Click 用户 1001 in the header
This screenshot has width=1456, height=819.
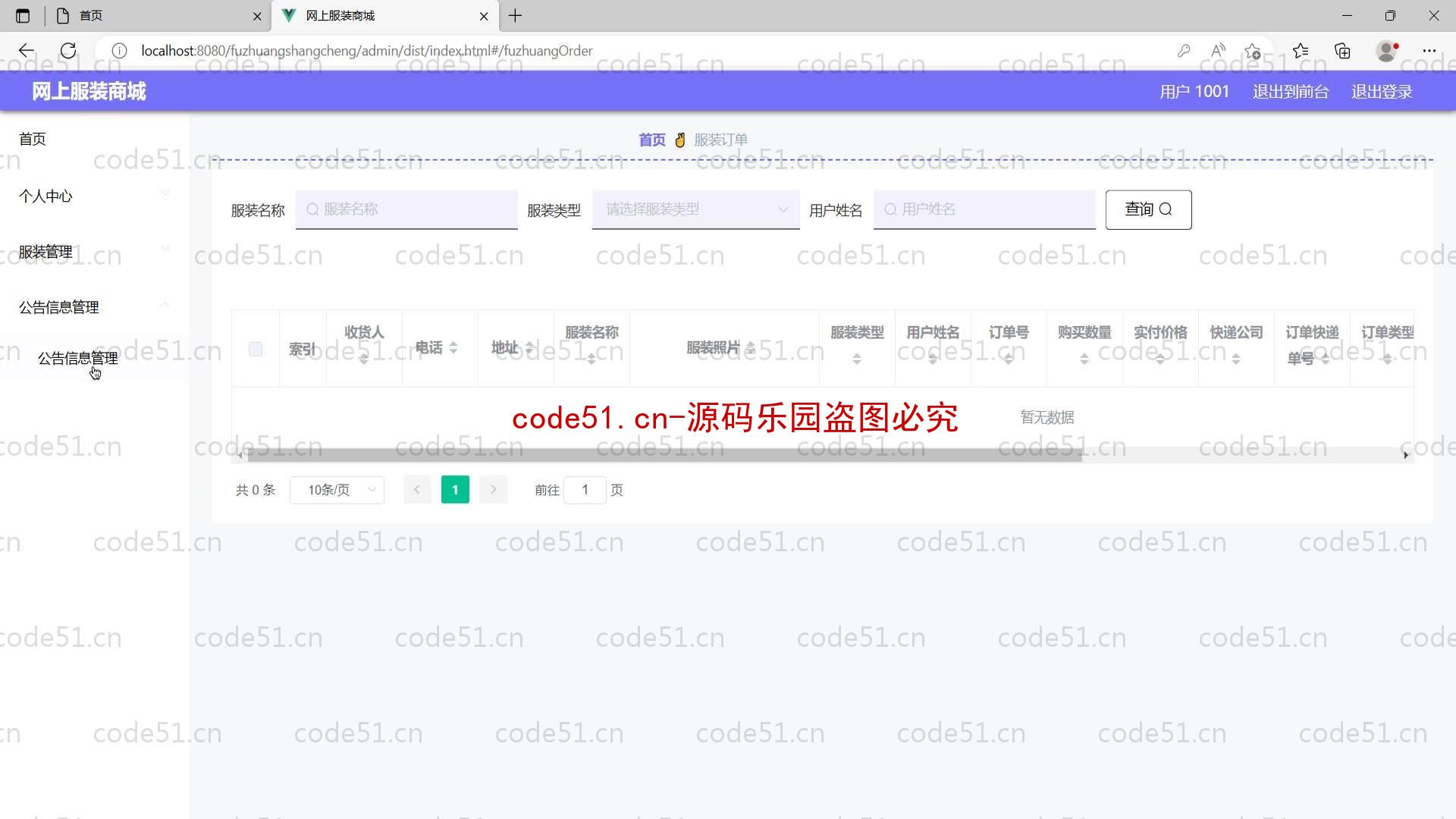[1194, 92]
